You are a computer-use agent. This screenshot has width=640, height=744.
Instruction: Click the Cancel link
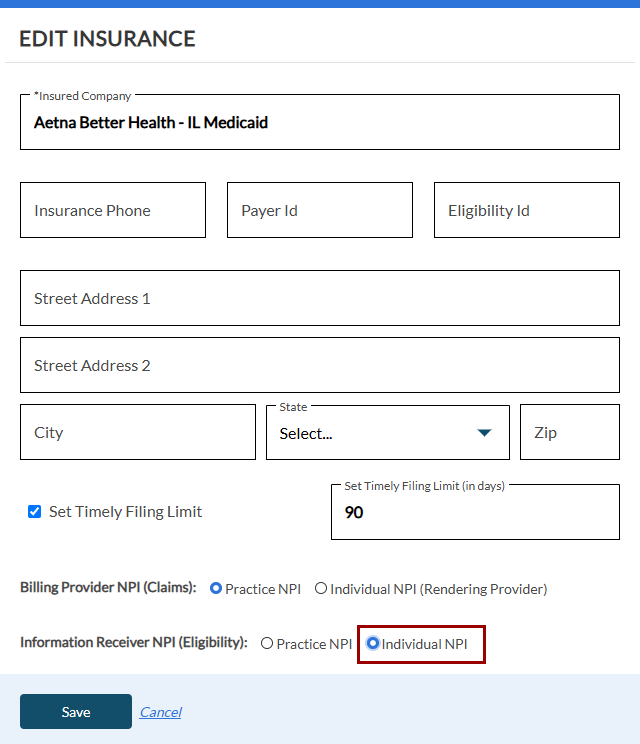[160, 712]
